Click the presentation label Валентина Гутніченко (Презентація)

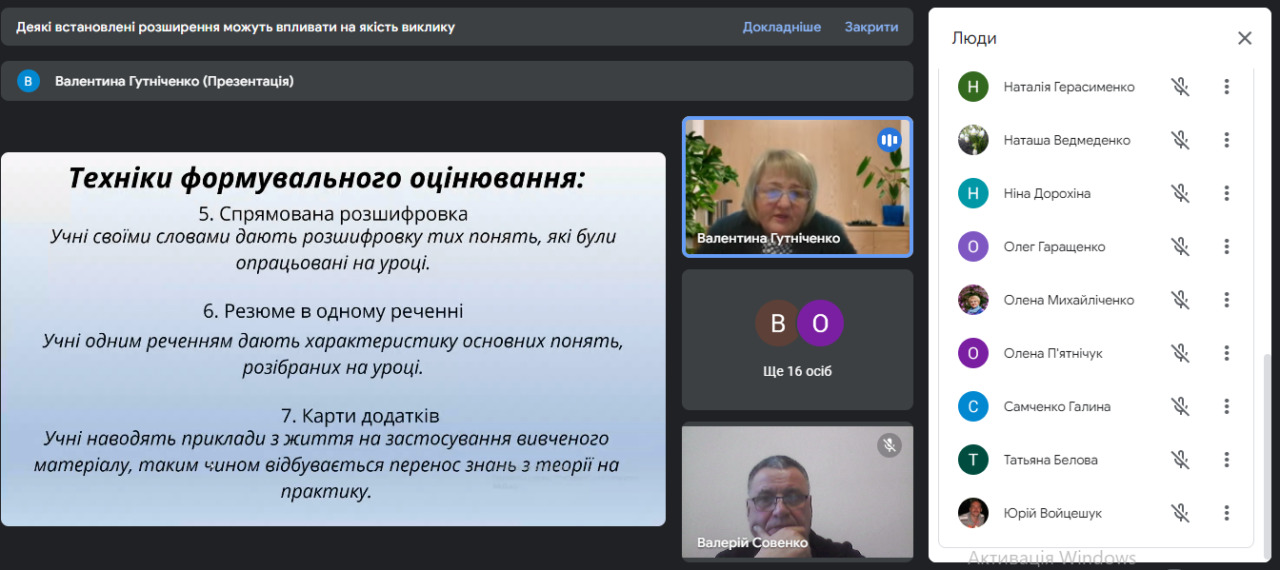pyautogui.click(x=174, y=81)
